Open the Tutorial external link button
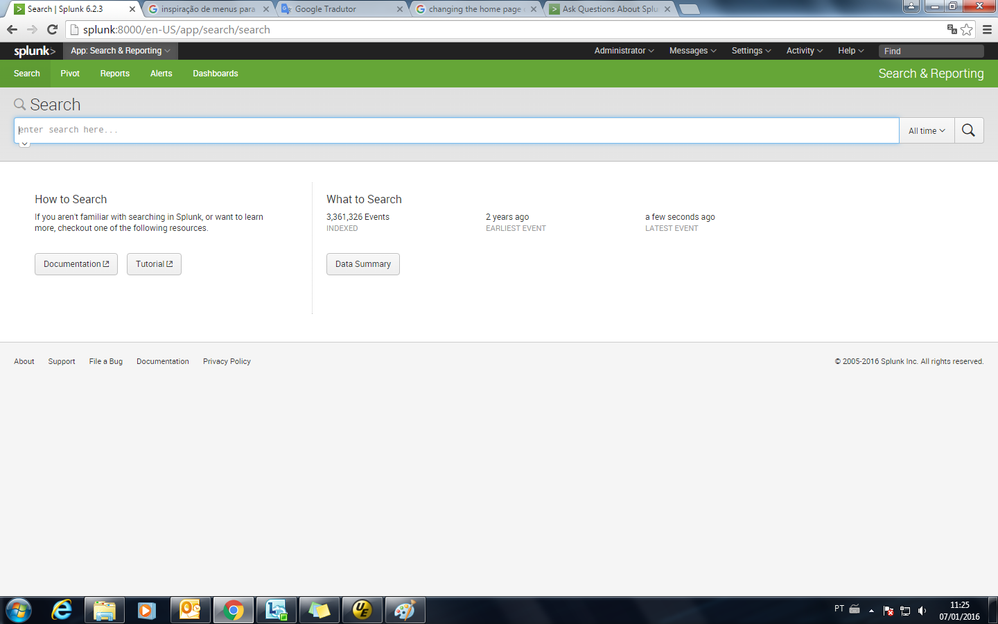 [154, 264]
